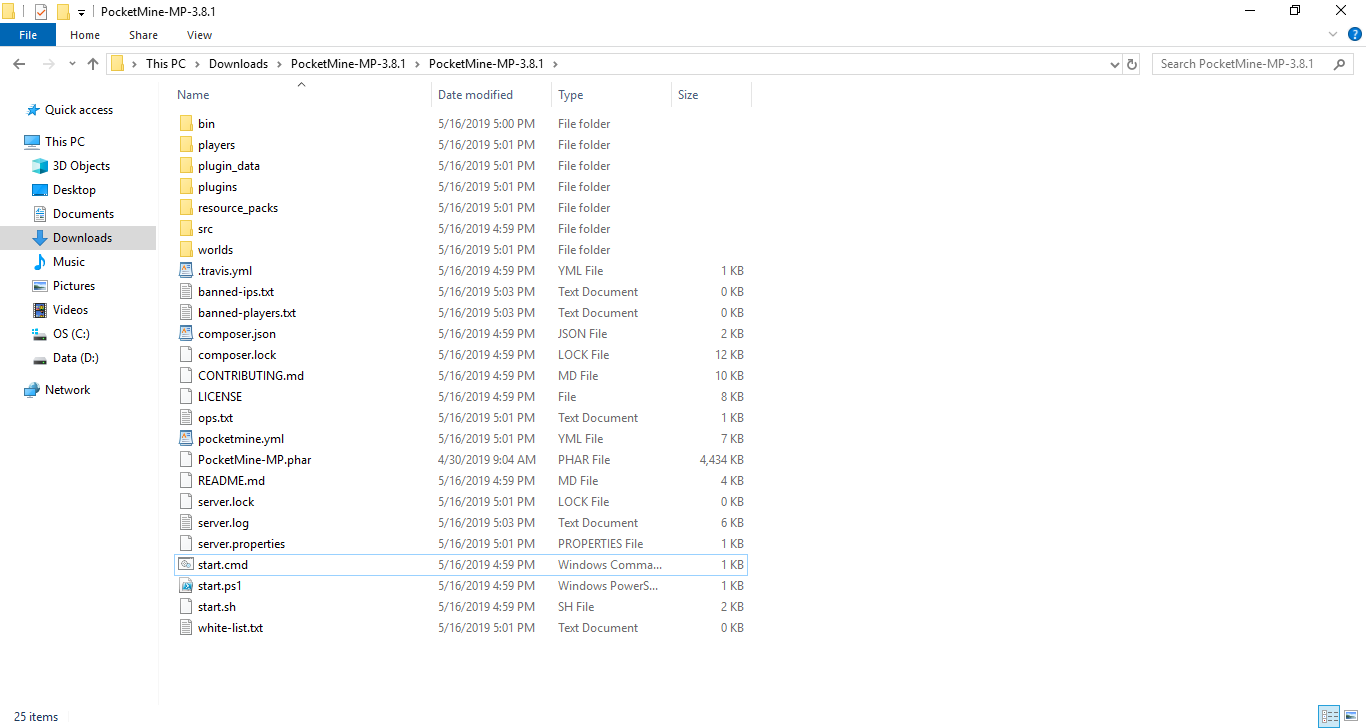Click the Up one level arrow

click(93, 64)
